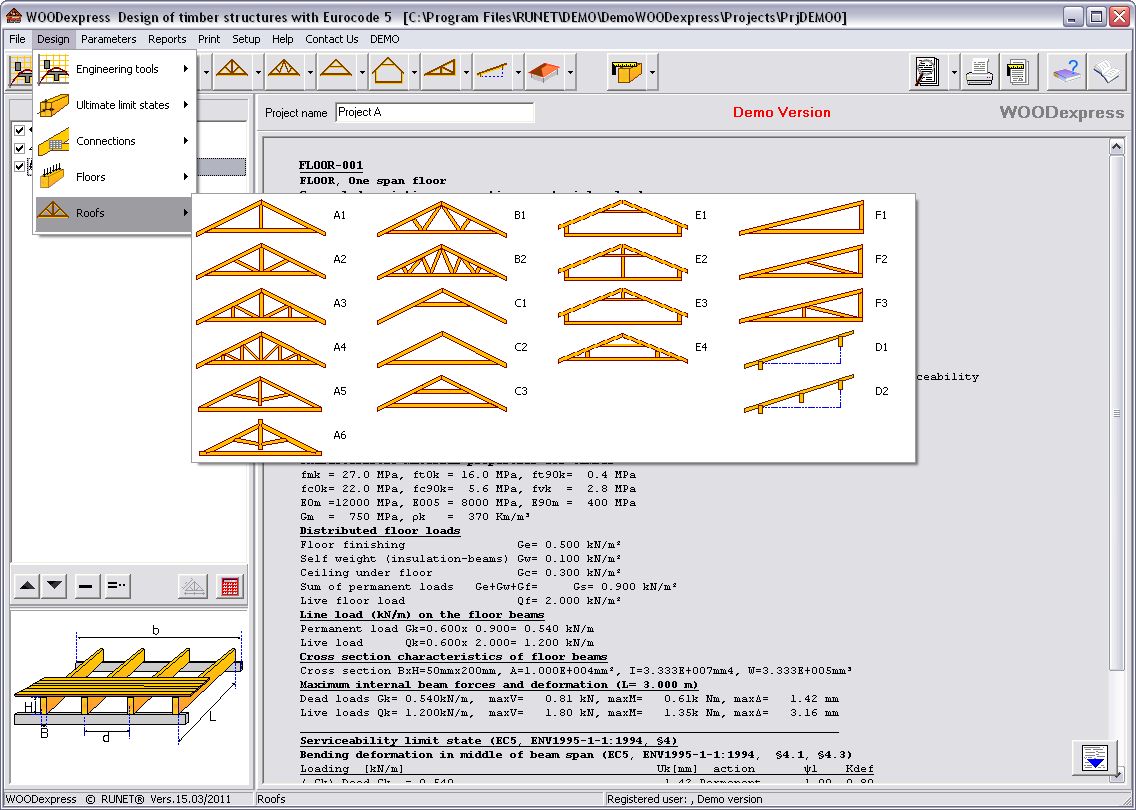Open the Reports menu

pyautogui.click(x=167, y=39)
